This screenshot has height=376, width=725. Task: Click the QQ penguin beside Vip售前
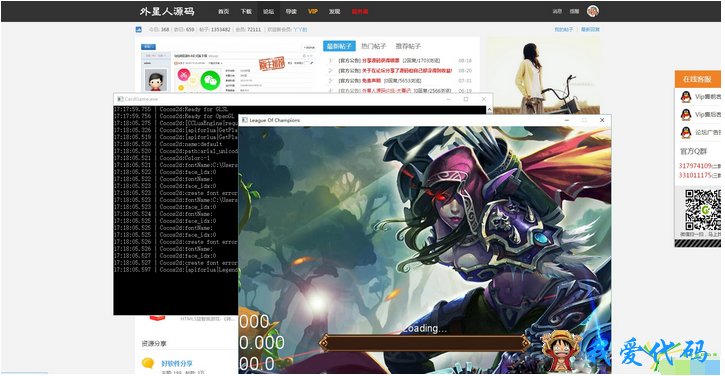[686, 96]
